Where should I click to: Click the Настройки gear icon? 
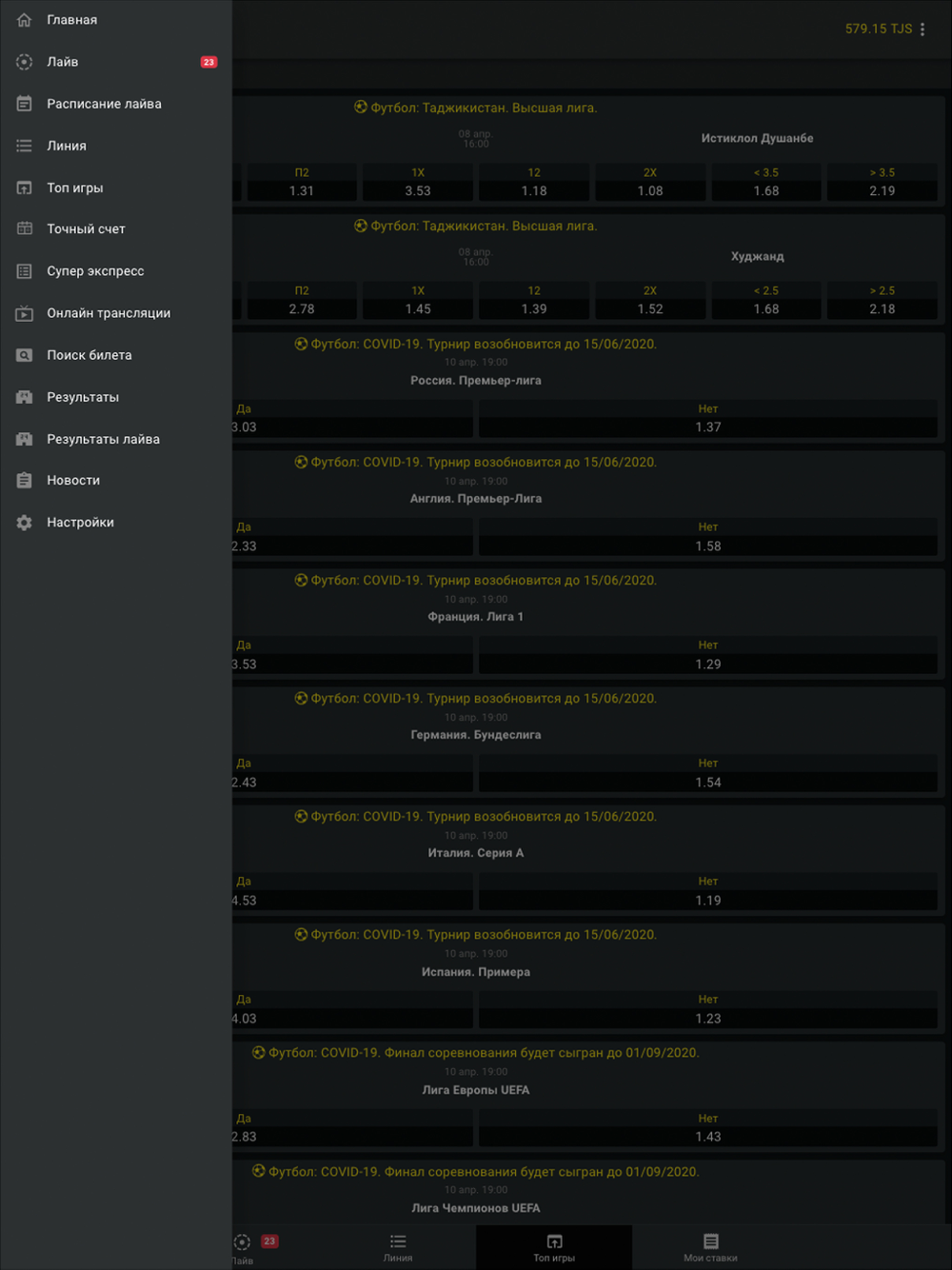pyautogui.click(x=25, y=523)
